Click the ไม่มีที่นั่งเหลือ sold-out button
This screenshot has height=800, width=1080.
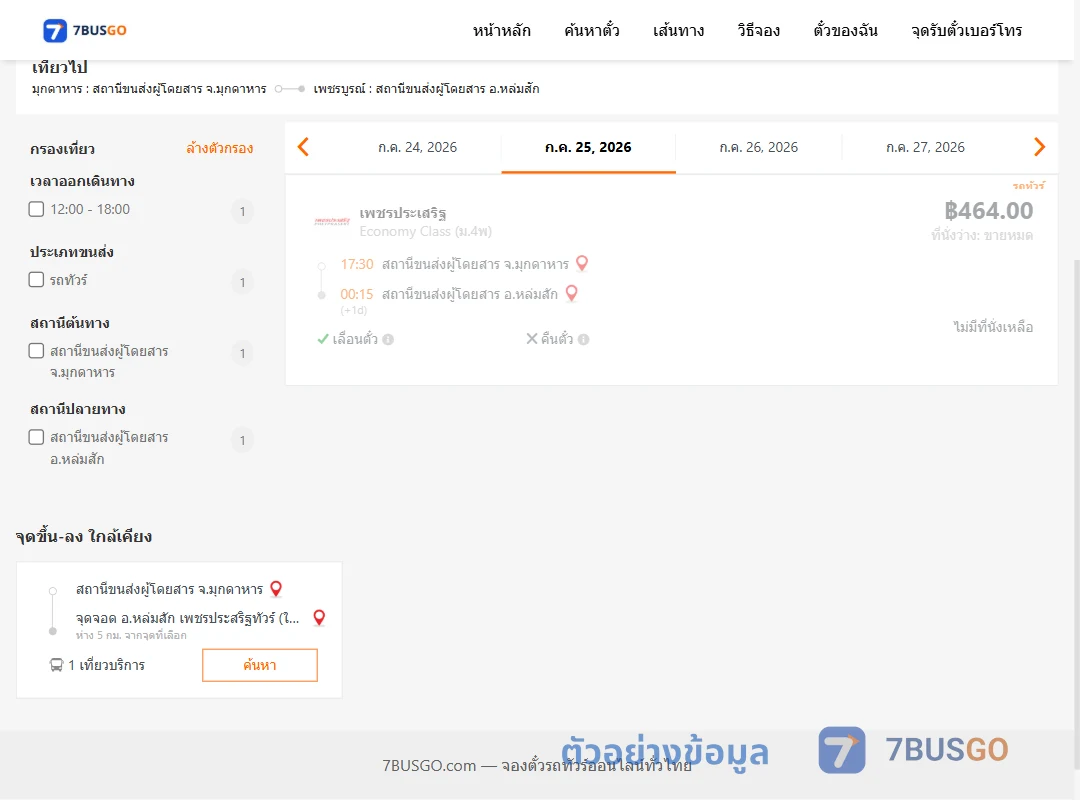pyautogui.click(x=993, y=327)
